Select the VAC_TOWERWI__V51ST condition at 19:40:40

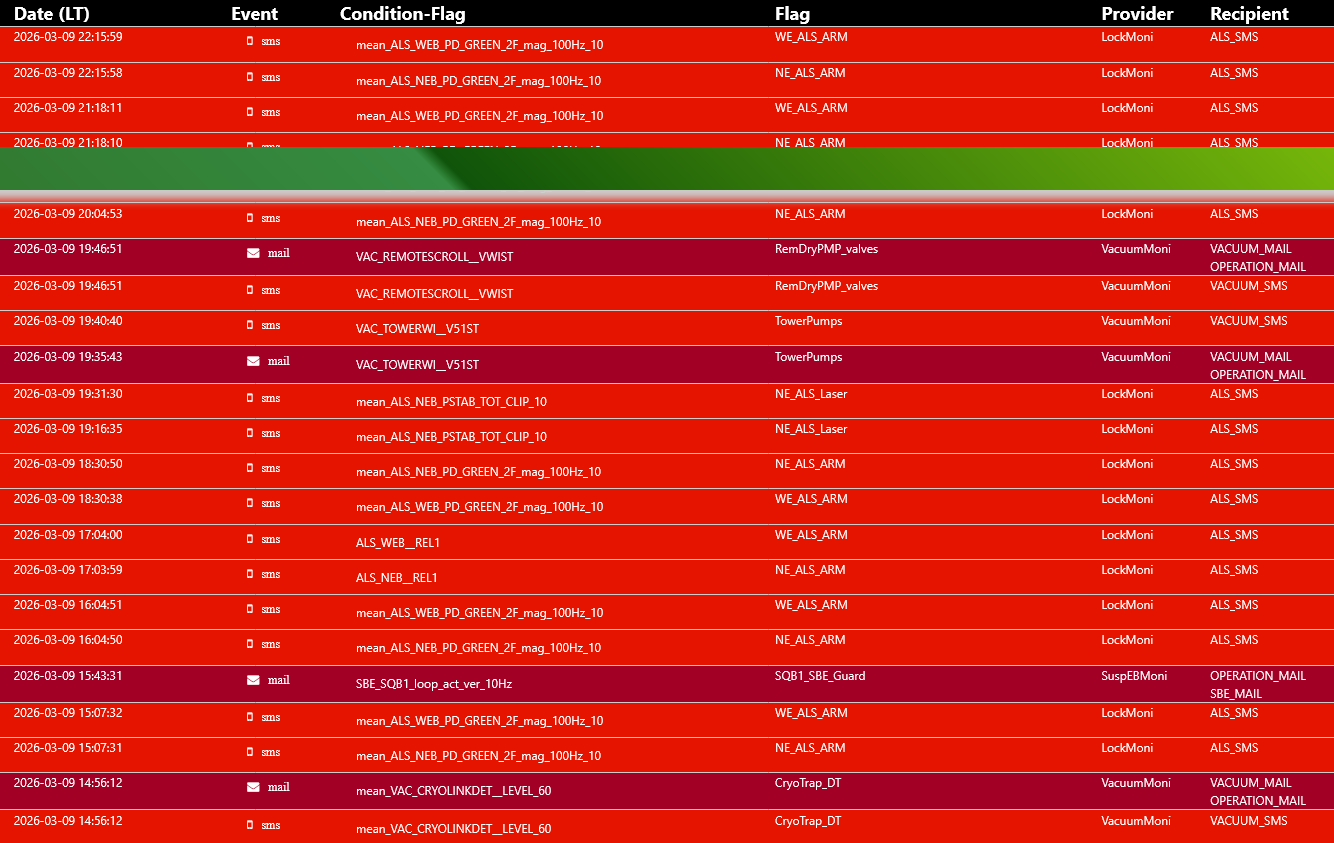[x=417, y=329]
